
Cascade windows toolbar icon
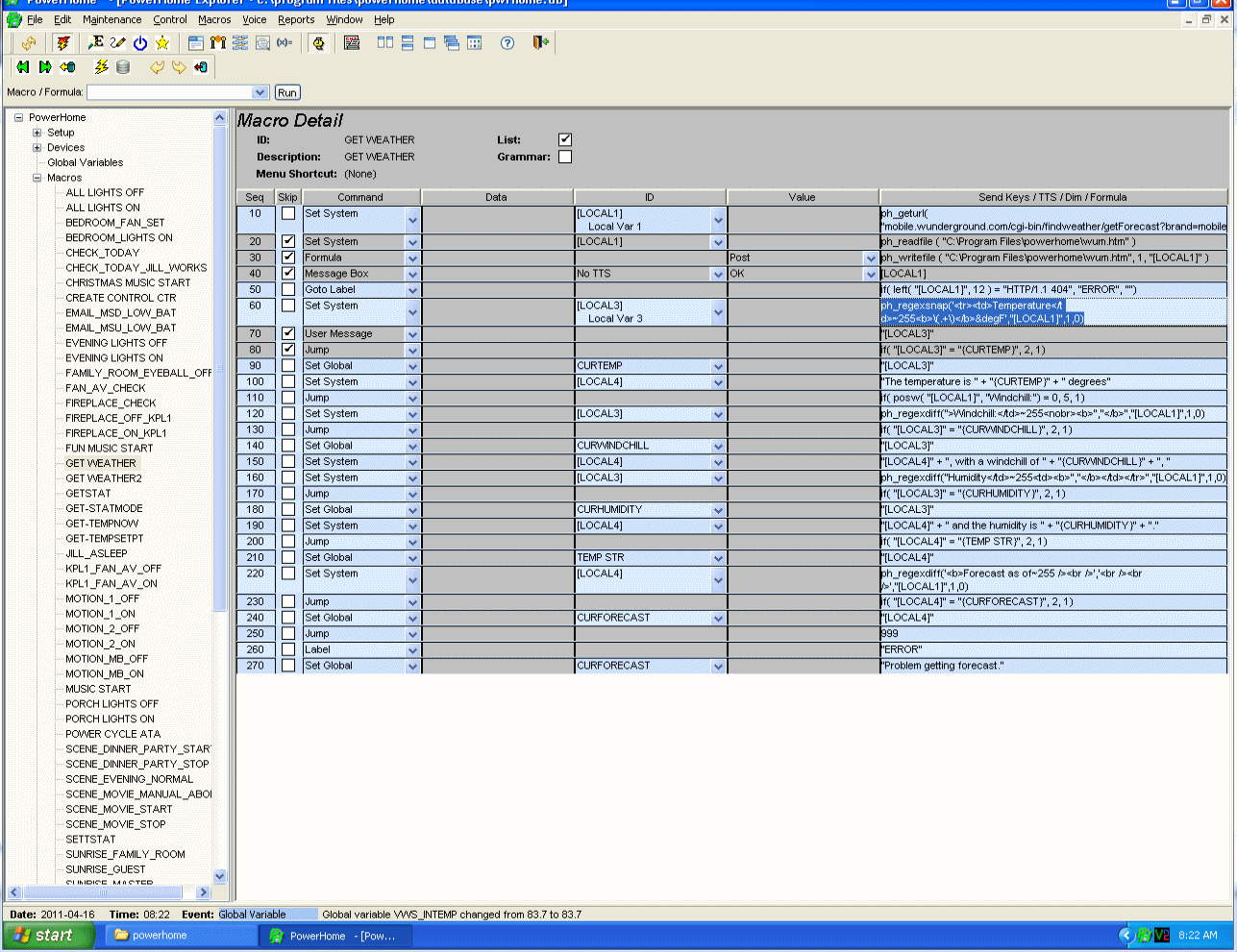click(452, 42)
